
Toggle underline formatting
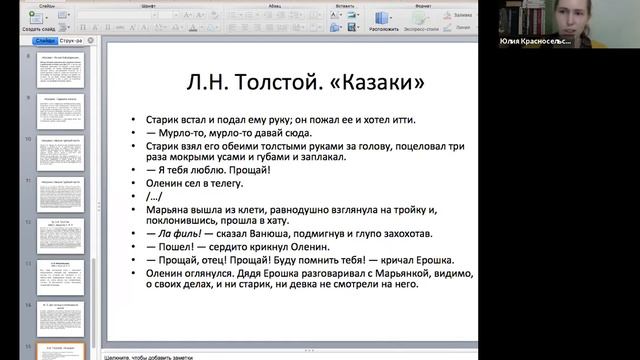(x=108, y=27)
